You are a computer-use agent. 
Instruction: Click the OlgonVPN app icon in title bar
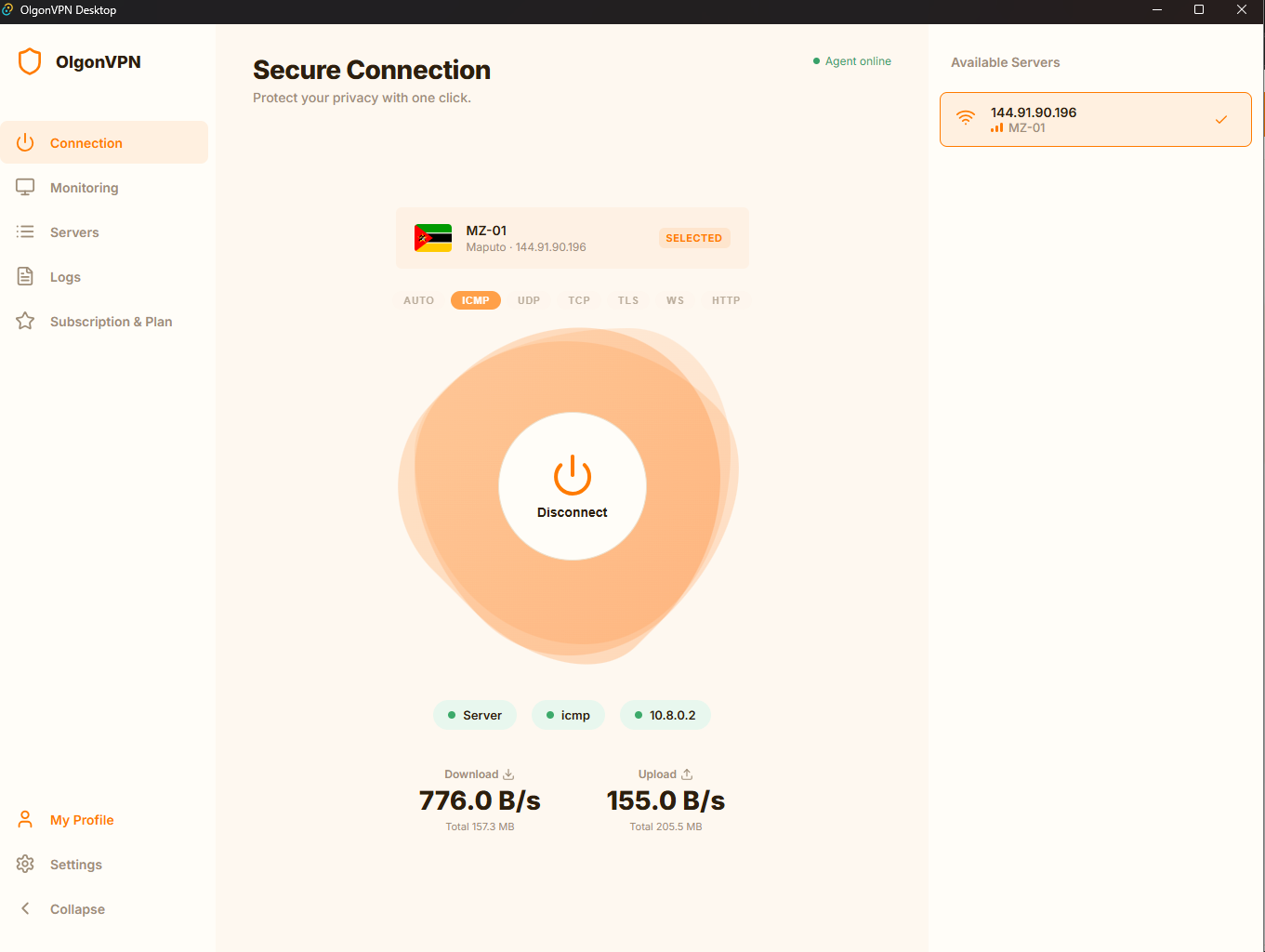click(x=7, y=9)
